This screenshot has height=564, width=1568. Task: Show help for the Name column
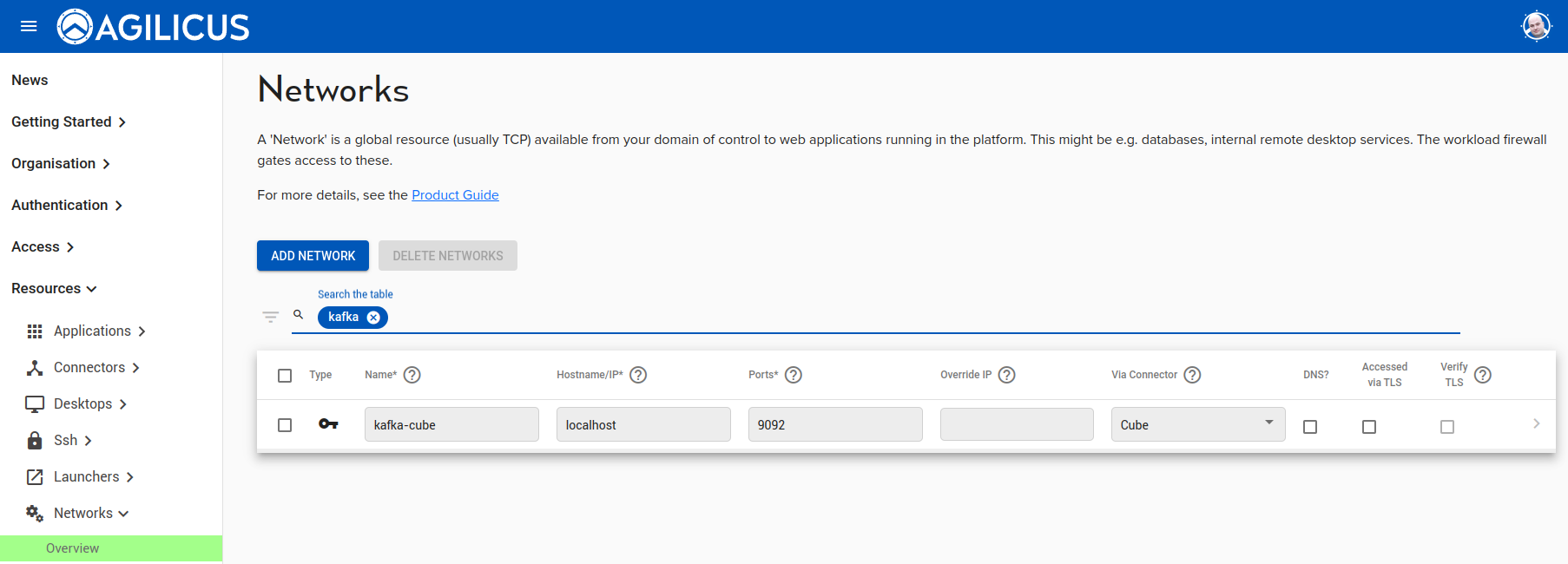(412, 375)
